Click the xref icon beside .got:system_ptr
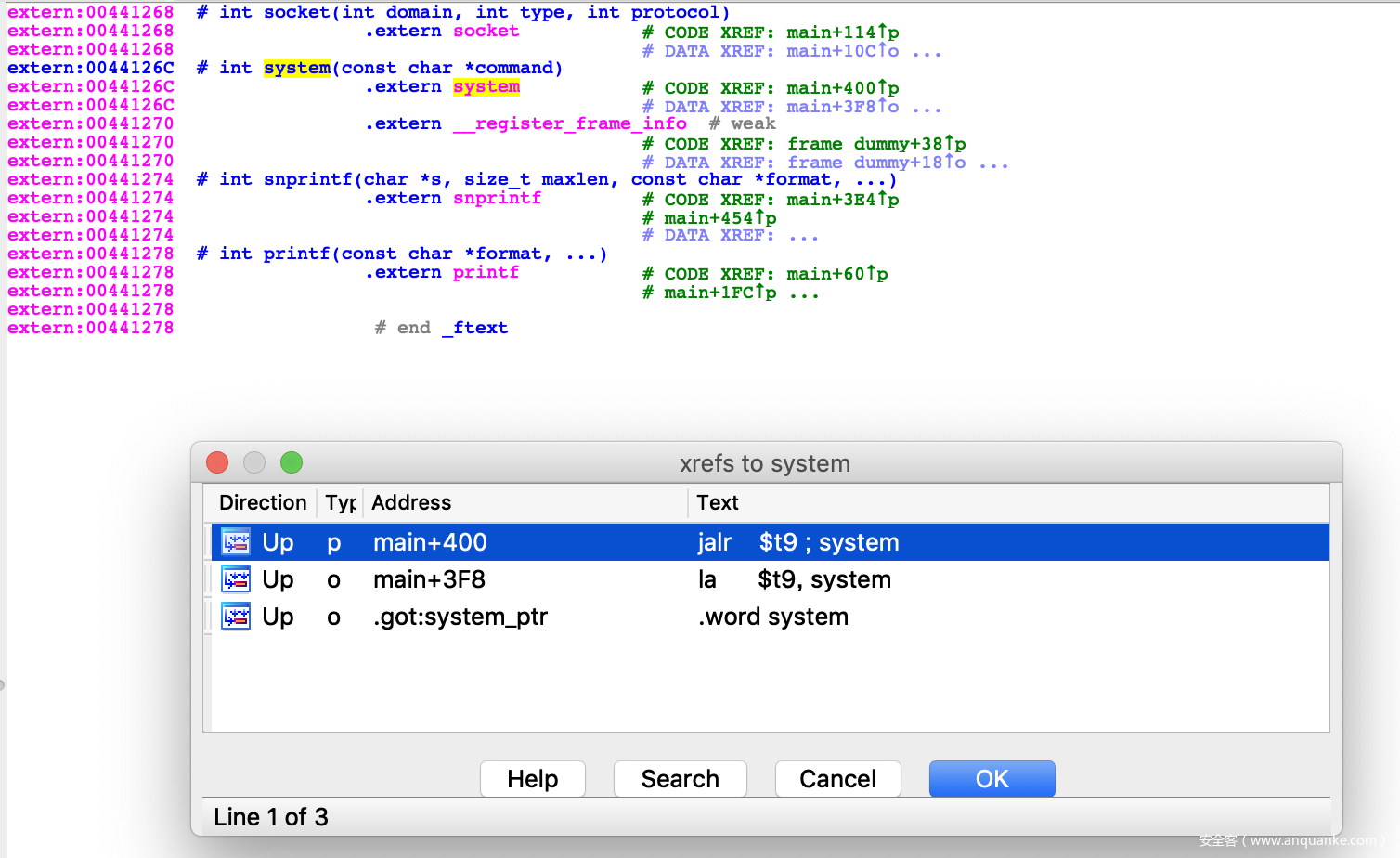The image size is (1400, 858). [236, 617]
